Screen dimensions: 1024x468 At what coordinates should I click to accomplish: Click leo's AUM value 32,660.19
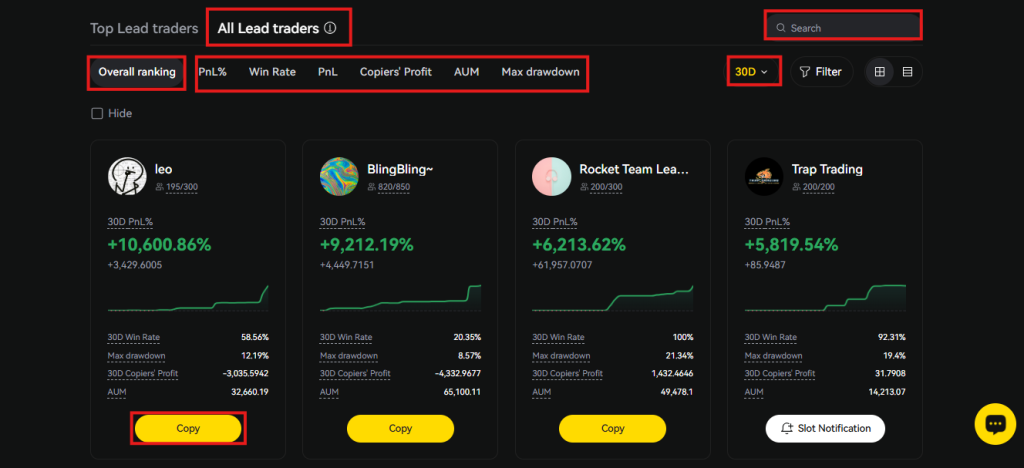pyautogui.click(x=248, y=392)
